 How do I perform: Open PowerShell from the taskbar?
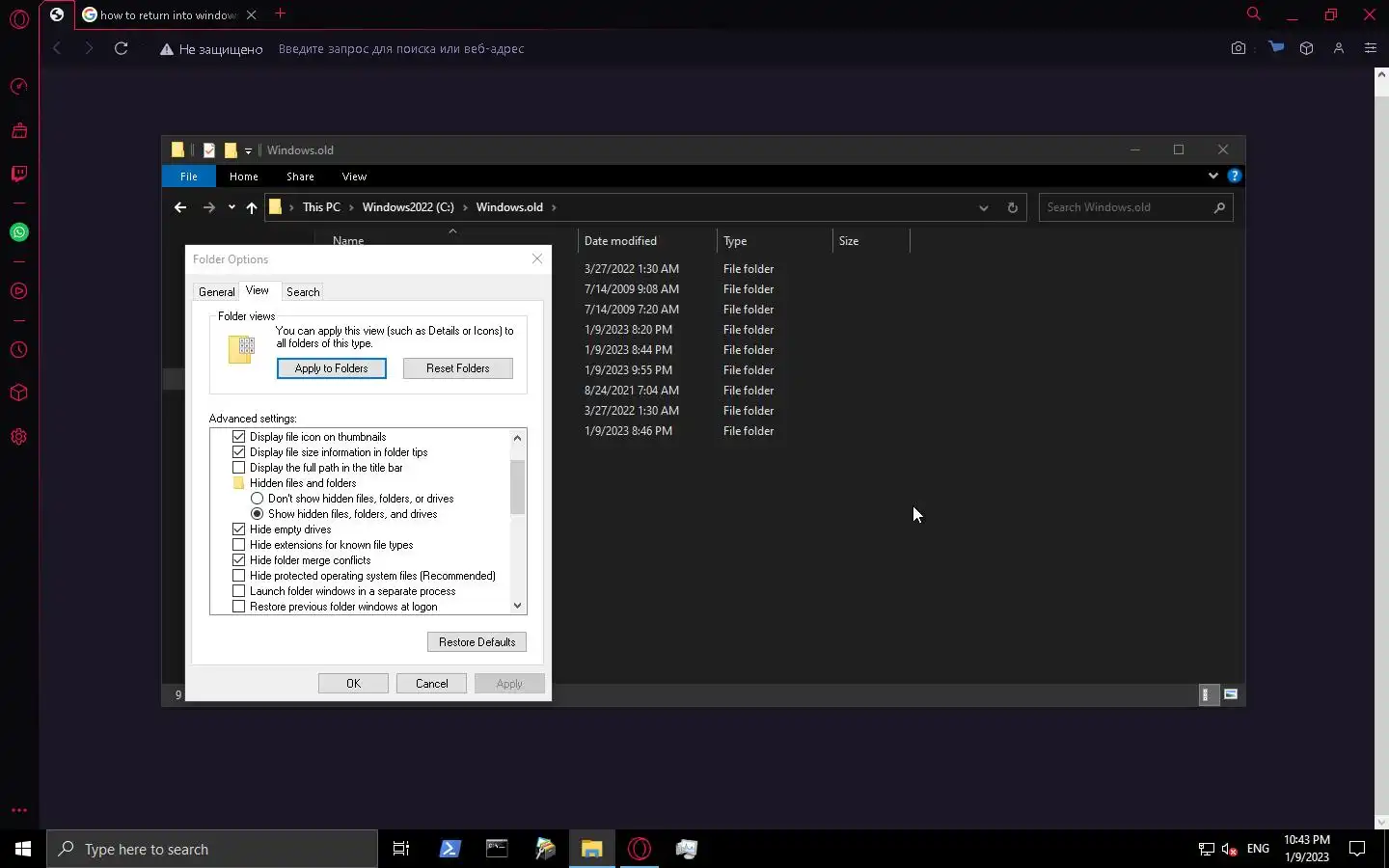[x=449, y=849]
